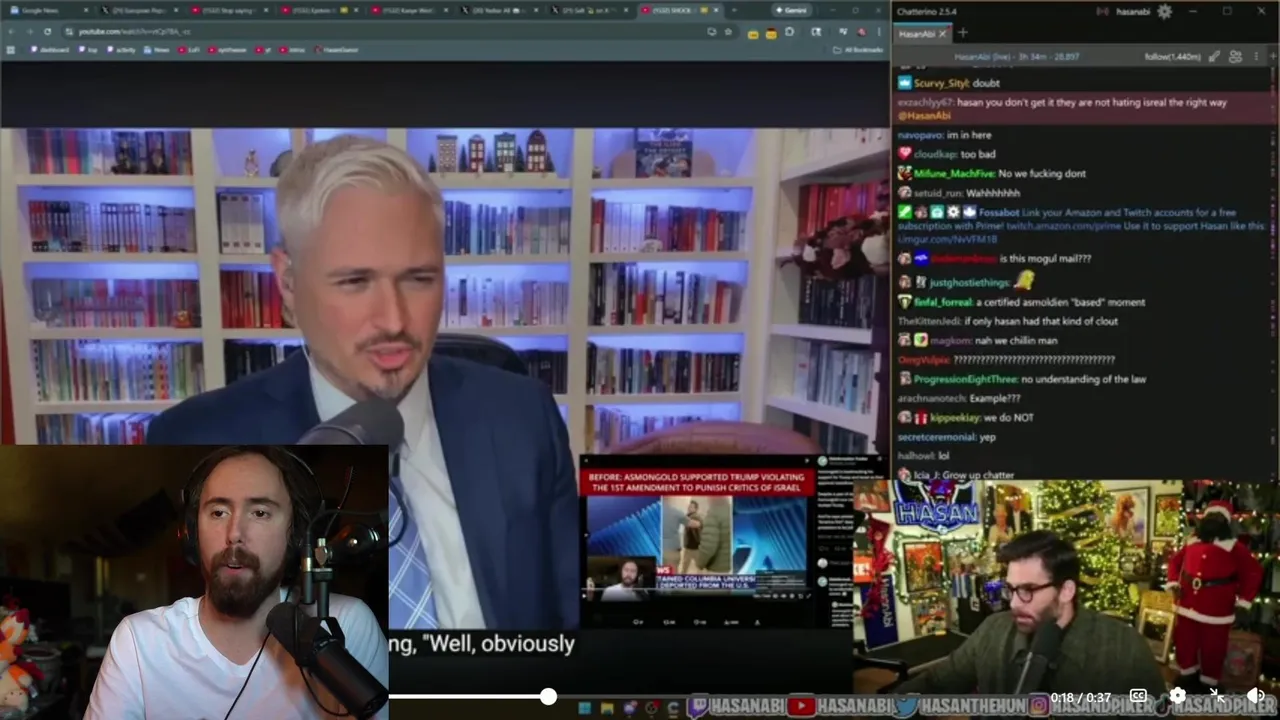Image resolution: width=1280 pixels, height=720 pixels.
Task: Open the HasanGamer bookmark
Action: (x=336, y=49)
